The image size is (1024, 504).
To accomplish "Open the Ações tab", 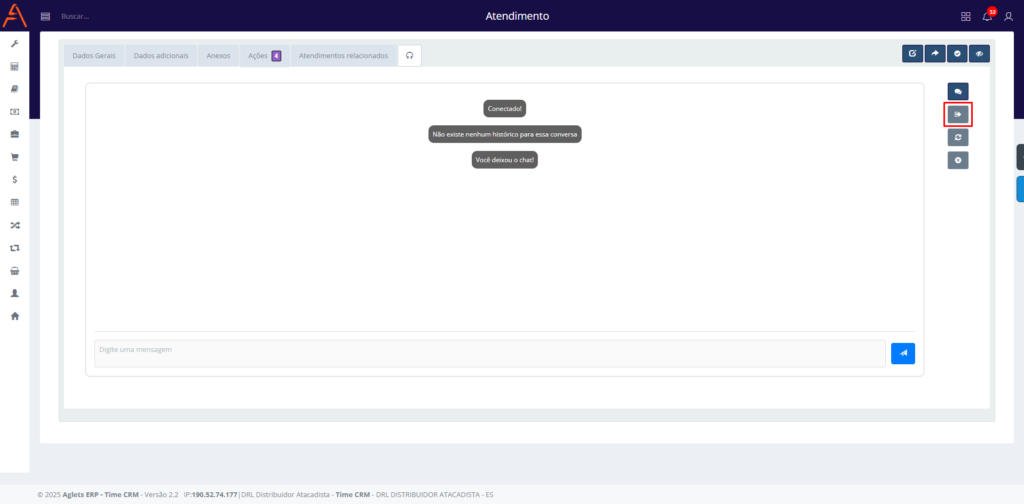I will click(264, 56).
